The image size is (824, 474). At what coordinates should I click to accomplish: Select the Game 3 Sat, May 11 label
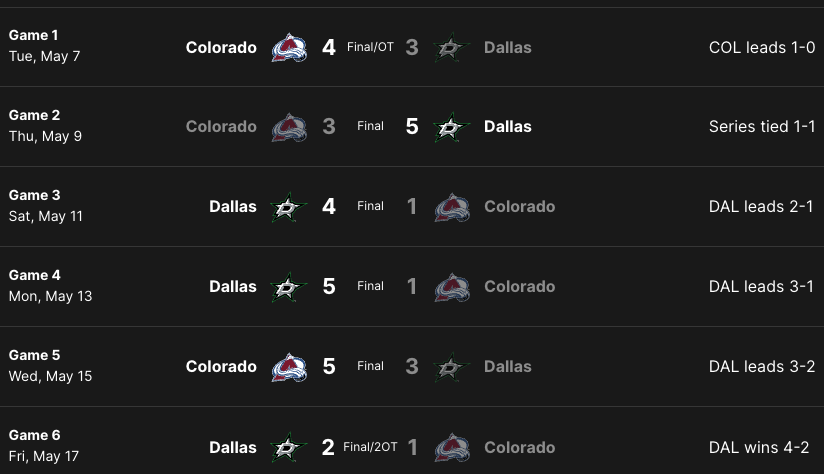(46, 206)
